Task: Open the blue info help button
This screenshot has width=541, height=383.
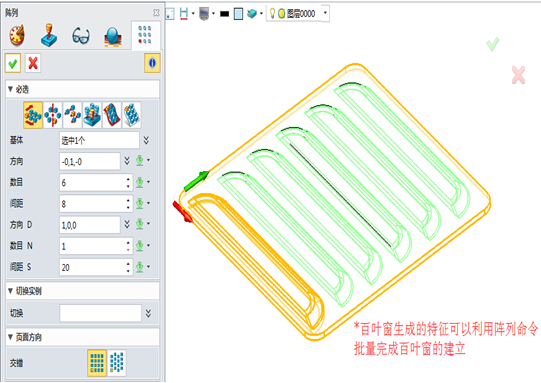Action: 152,63
